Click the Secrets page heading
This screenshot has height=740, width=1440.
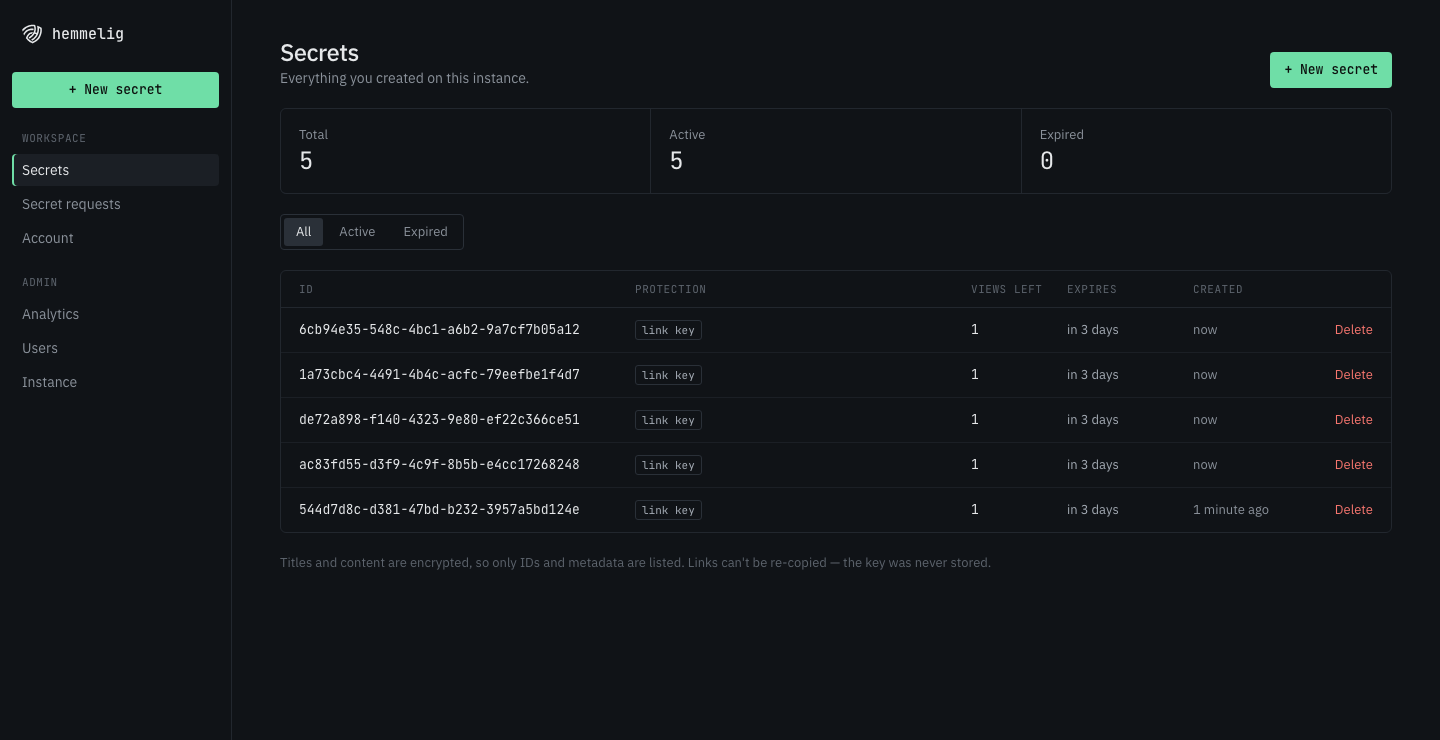click(319, 53)
